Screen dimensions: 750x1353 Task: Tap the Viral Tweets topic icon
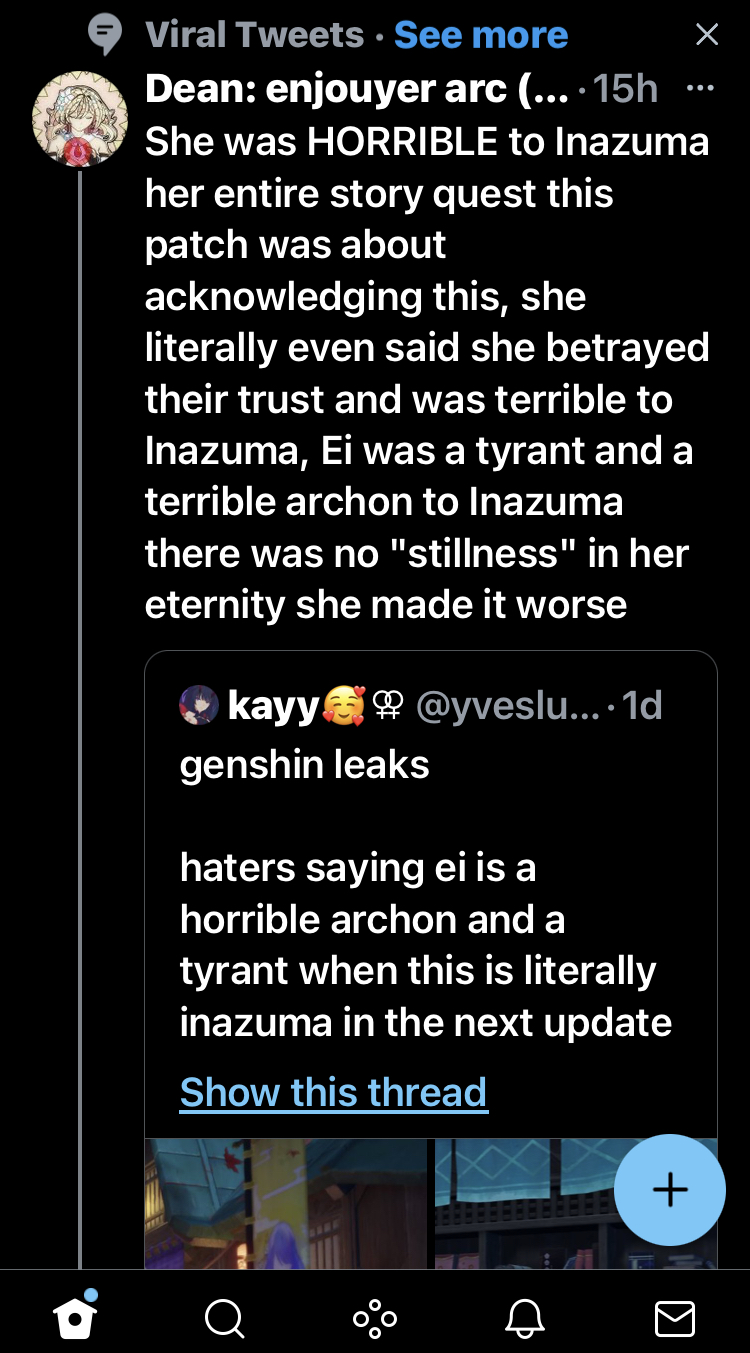coord(105,36)
